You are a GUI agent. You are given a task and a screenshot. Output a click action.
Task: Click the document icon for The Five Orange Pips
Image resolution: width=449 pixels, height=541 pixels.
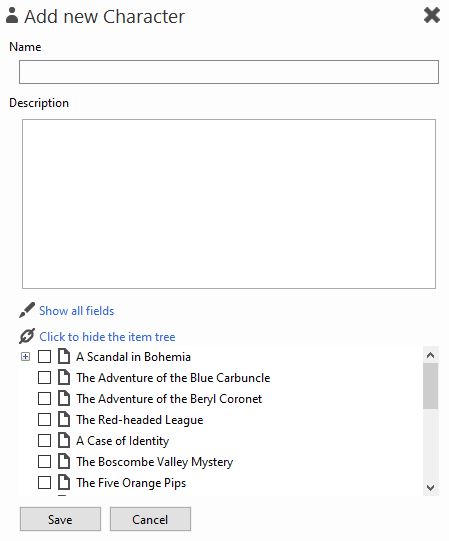(x=64, y=482)
